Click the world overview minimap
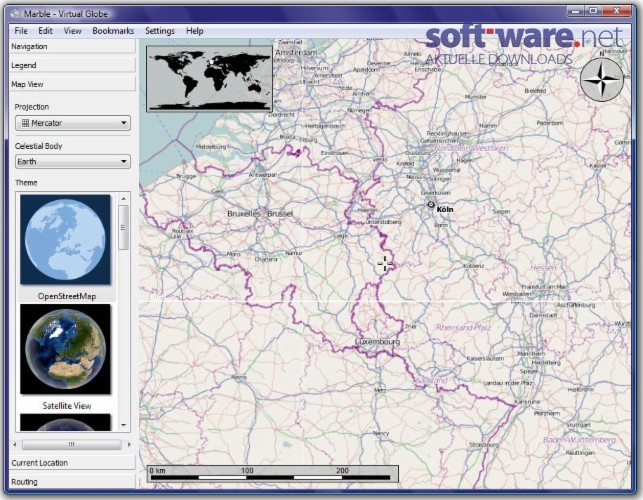Screen dimensions: 643x500 coord(209,78)
